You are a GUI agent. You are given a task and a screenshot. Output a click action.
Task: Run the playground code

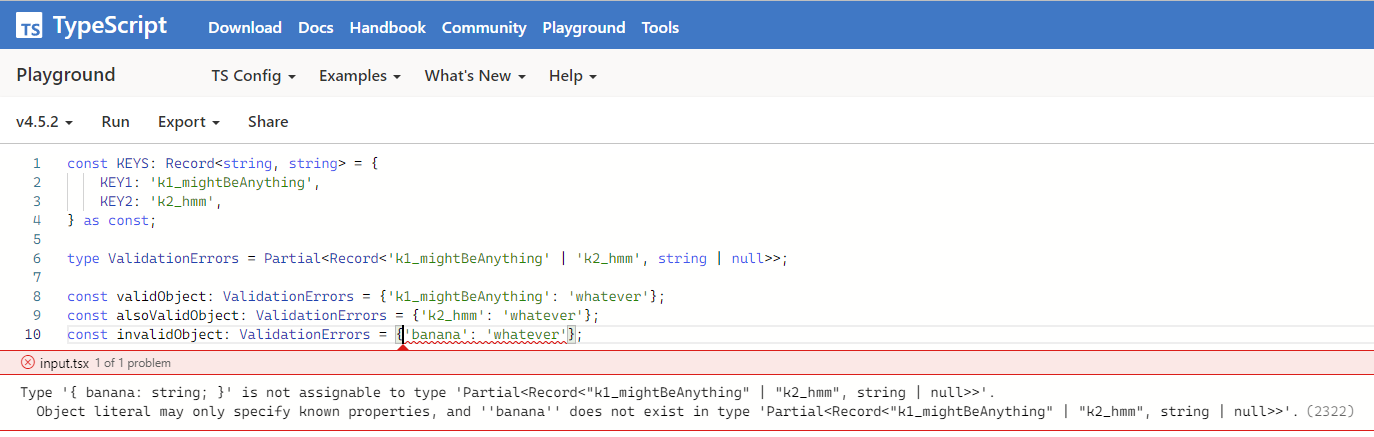116,122
